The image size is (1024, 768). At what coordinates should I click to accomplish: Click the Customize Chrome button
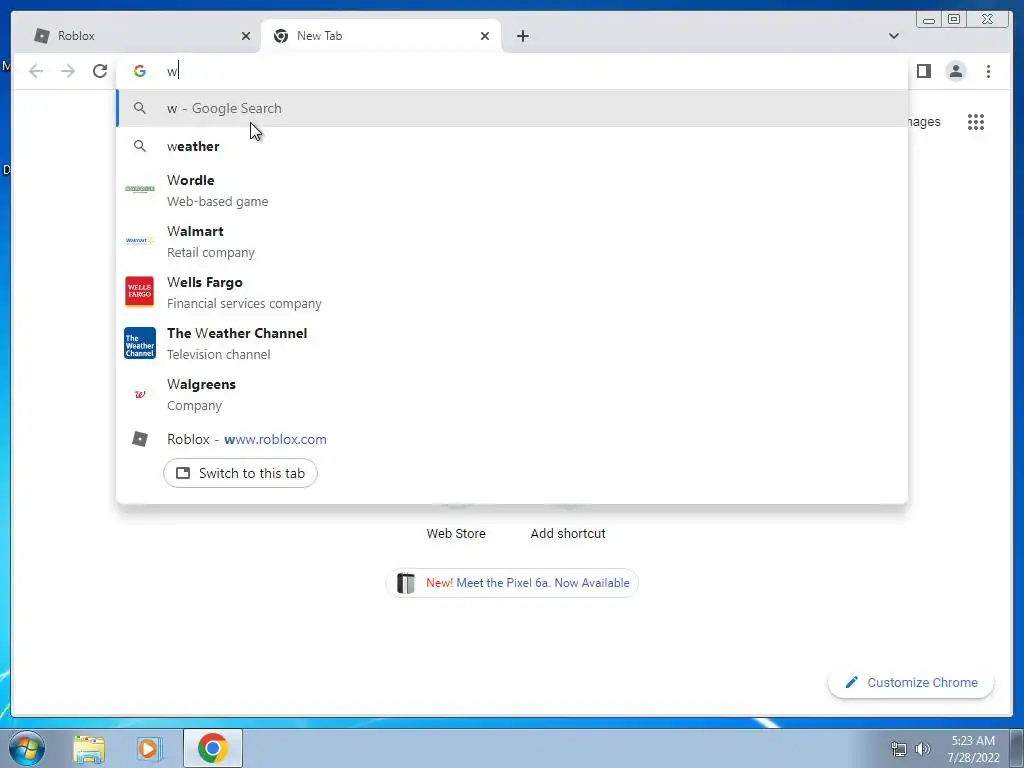point(911,682)
